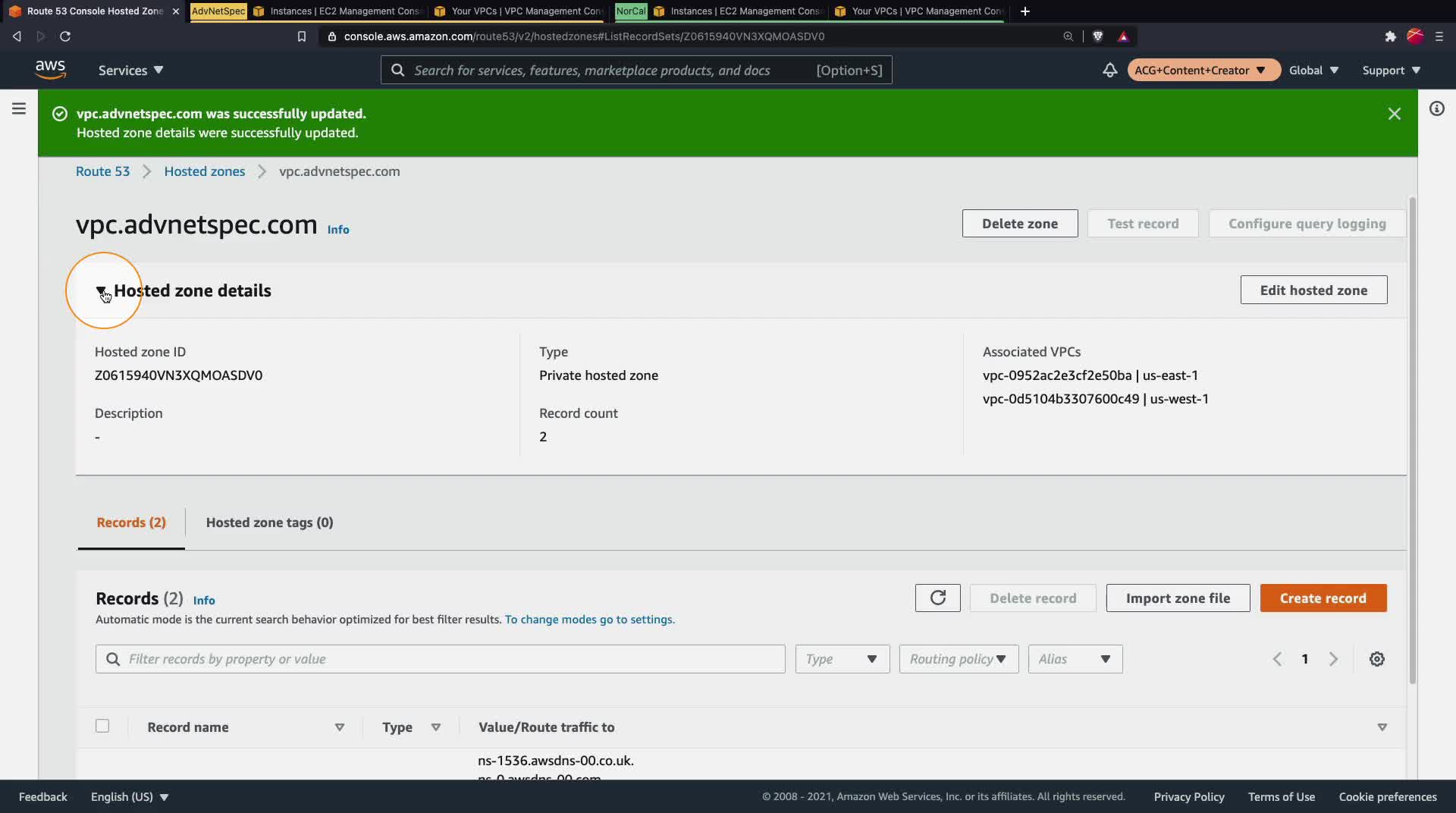Click the page vertical scrollbar
1456x813 pixels.
[x=1412, y=440]
